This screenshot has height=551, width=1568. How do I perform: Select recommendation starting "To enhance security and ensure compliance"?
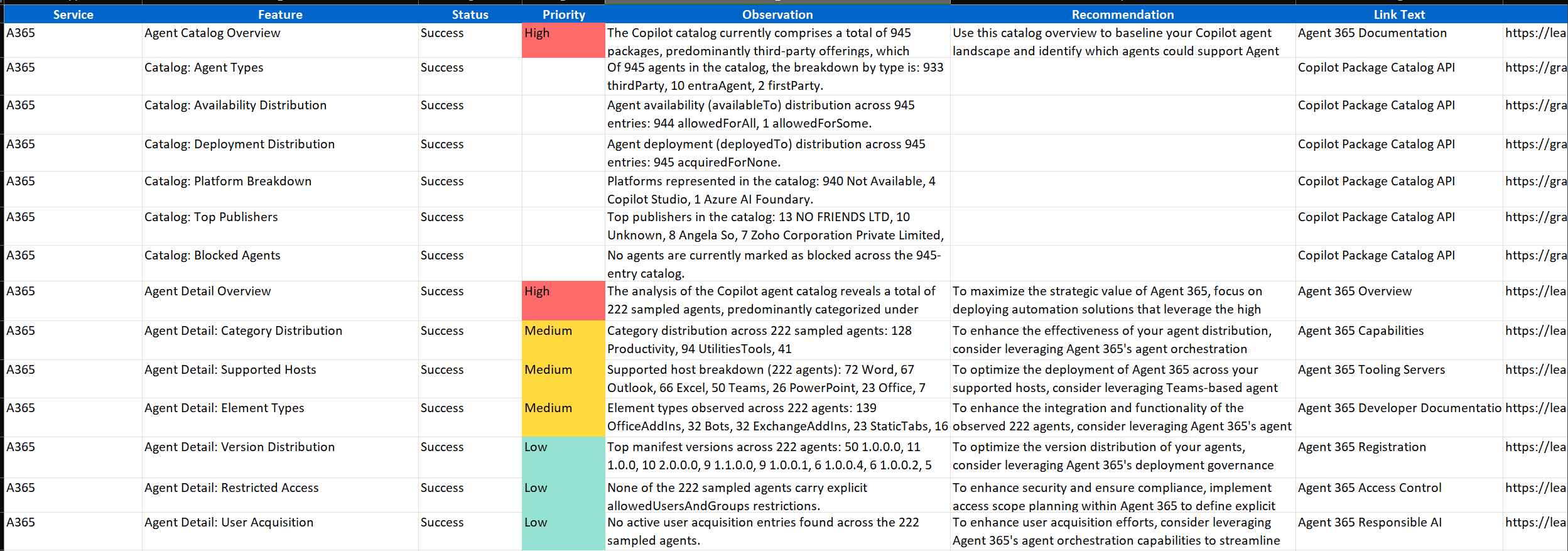[1123, 495]
